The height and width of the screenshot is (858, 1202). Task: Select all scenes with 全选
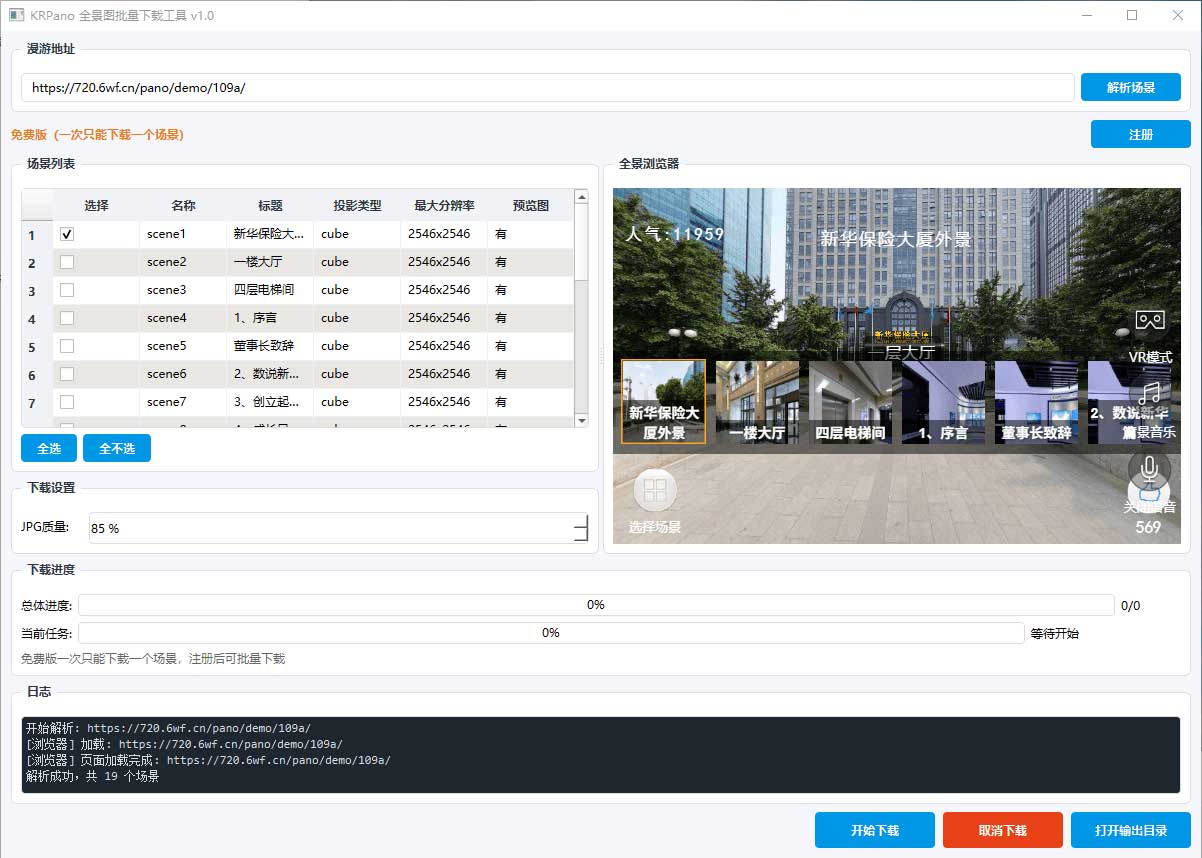coord(49,449)
